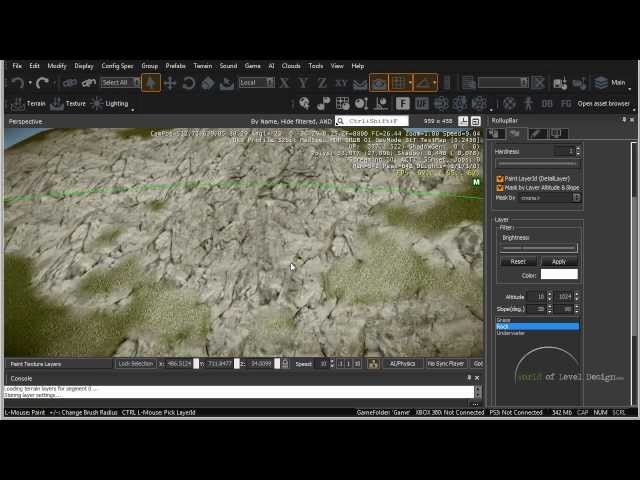Toggle the orange eye view-mode button
640x480 pixels.
click(379, 83)
